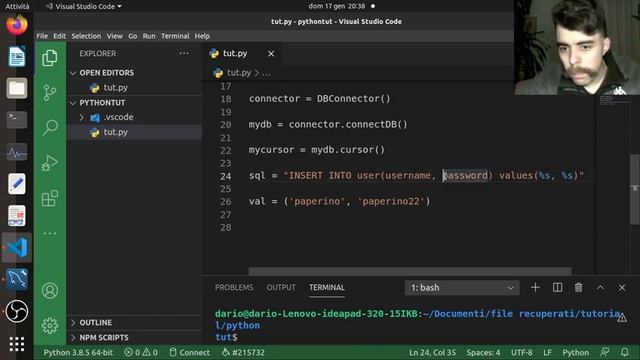Image resolution: width=640 pixels, height=360 pixels.
Task: Open the Explorer view in activity bar
Action: click(x=50, y=58)
